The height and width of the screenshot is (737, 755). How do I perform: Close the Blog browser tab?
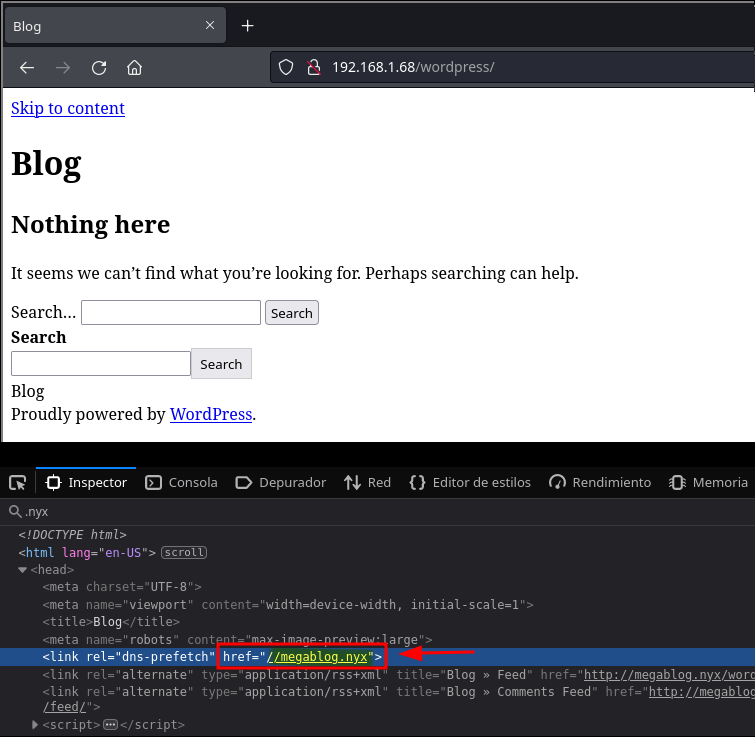tap(210, 26)
